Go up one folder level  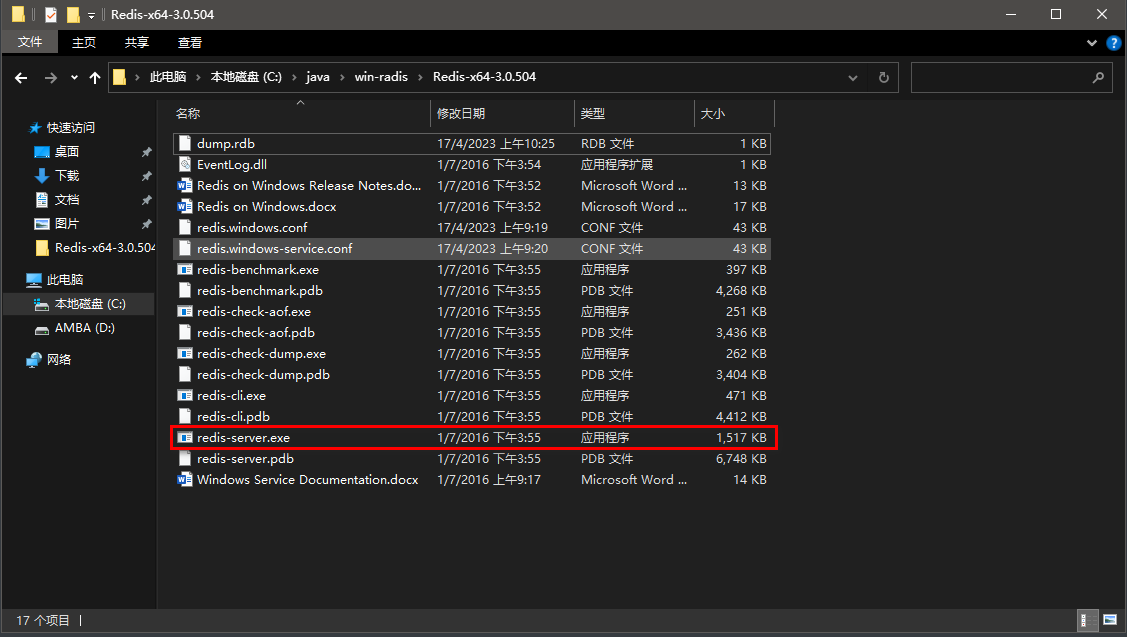95,78
